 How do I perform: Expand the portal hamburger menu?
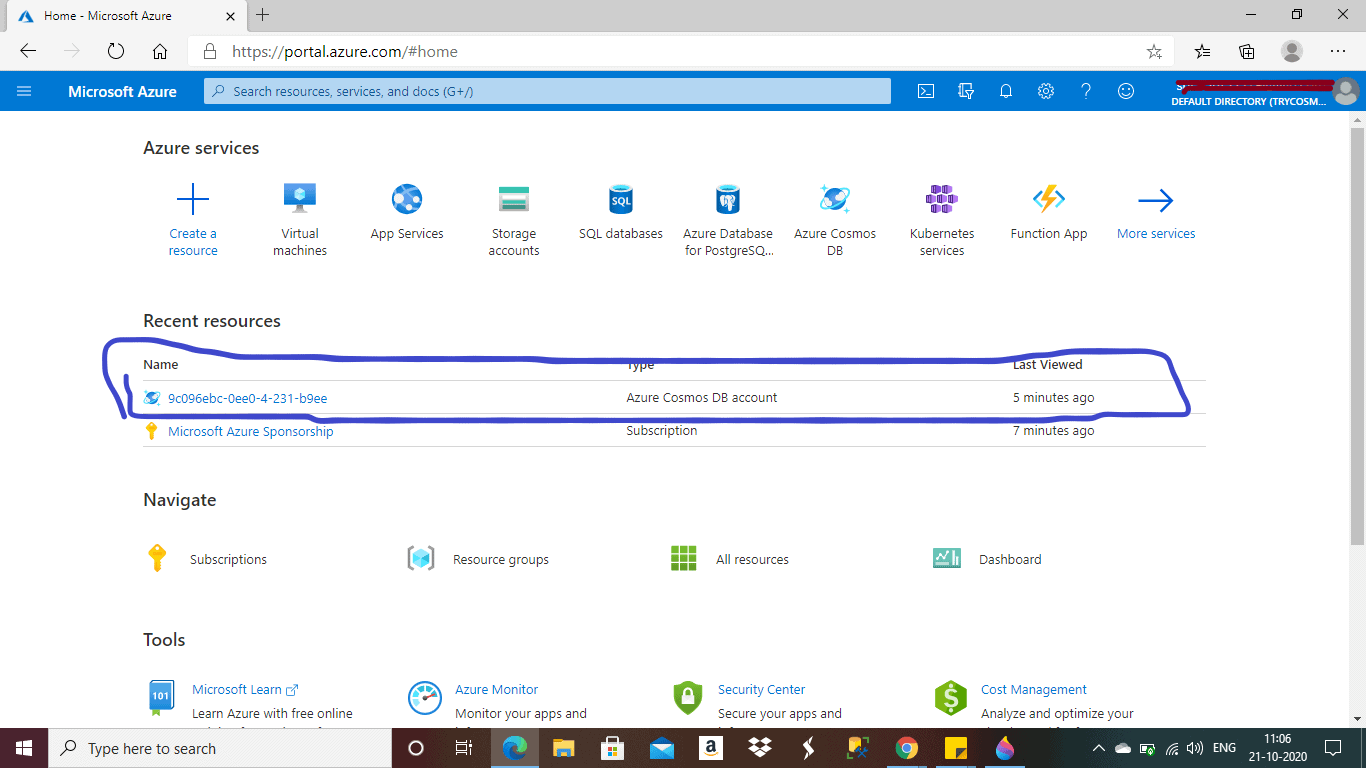tap(25, 91)
